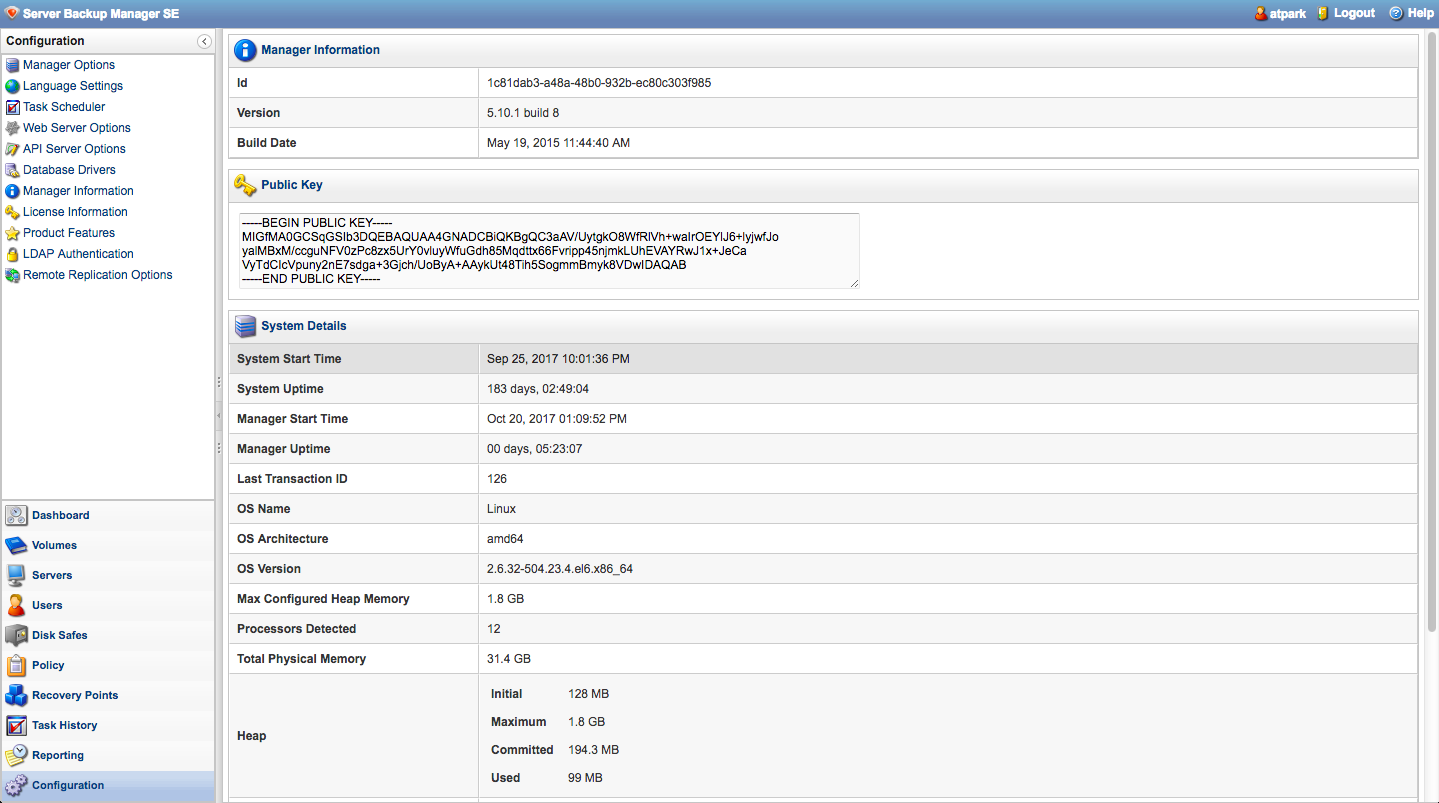This screenshot has width=1439, height=803.
Task: Open Manager Options settings
Action: tap(69, 65)
